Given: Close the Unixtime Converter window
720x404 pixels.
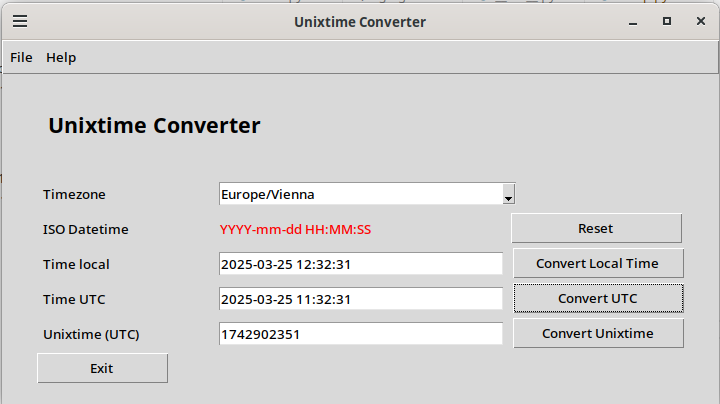Looking at the screenshot, I should click(x=701, y=21).
